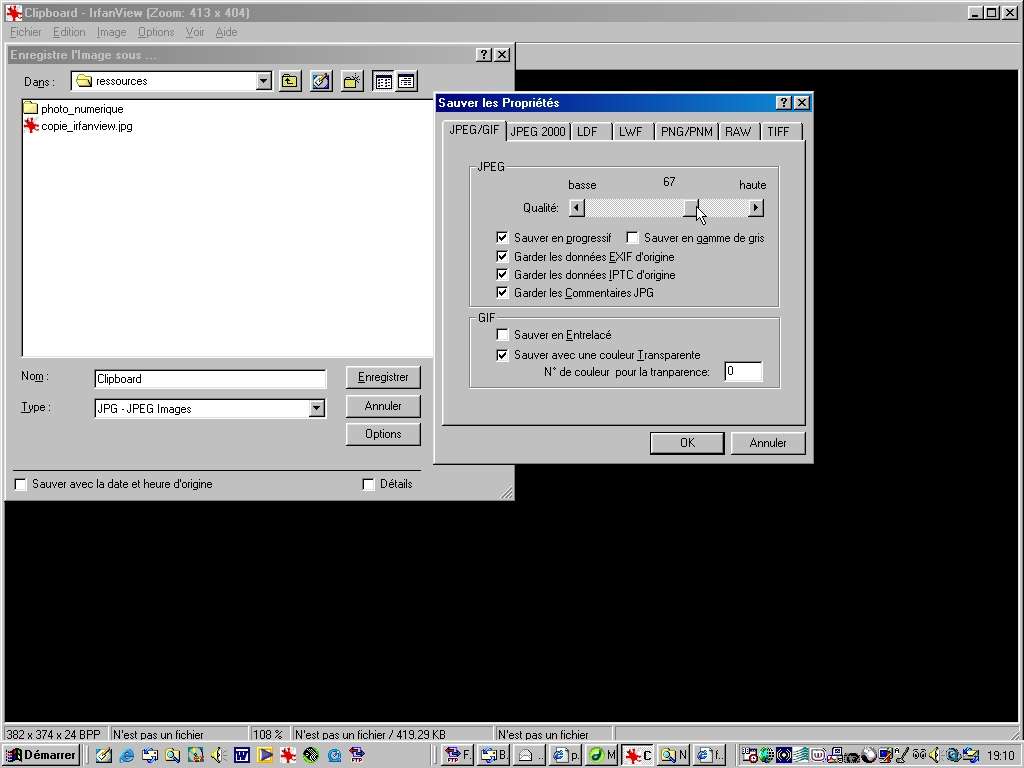The image size is (1024, 768).
Task: Open the RAW tab
Action: pyautogui.click(x=738, y=131)
